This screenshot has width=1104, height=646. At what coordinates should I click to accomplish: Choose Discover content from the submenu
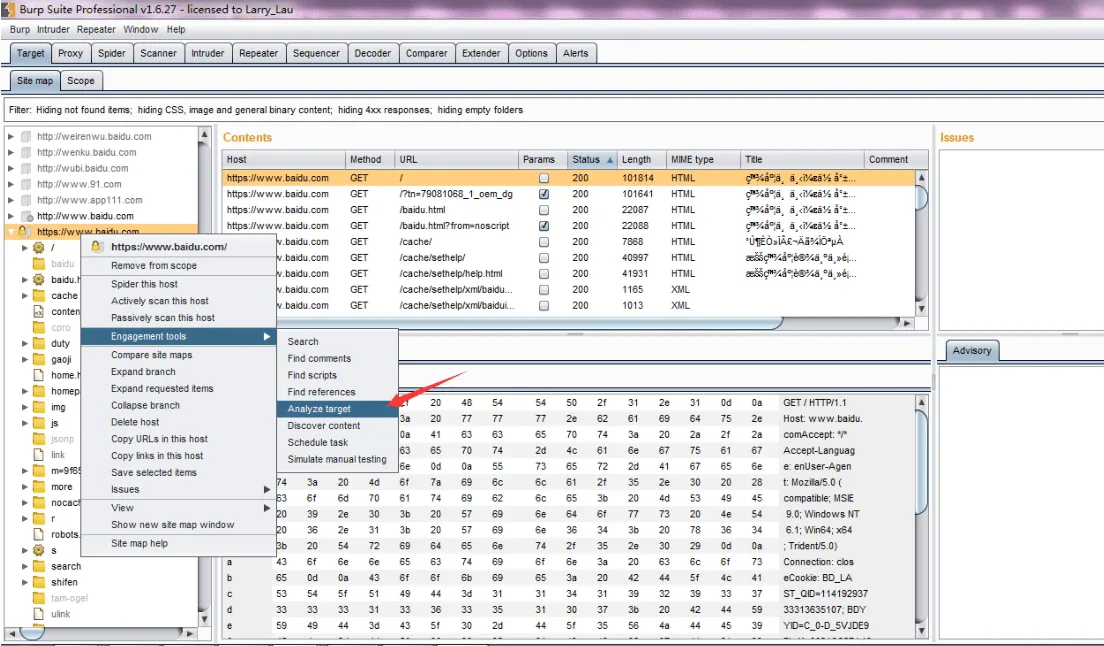(337, 426)
